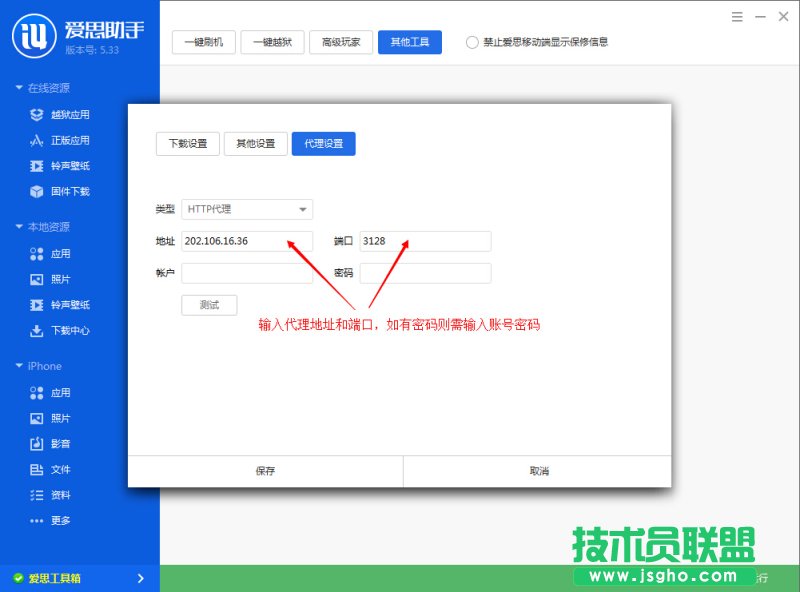The height and width of the screenshot is (592, 800).
Task: Enable 禁止爱思移动端显示保修信息 option
Action: click(471, 42)
